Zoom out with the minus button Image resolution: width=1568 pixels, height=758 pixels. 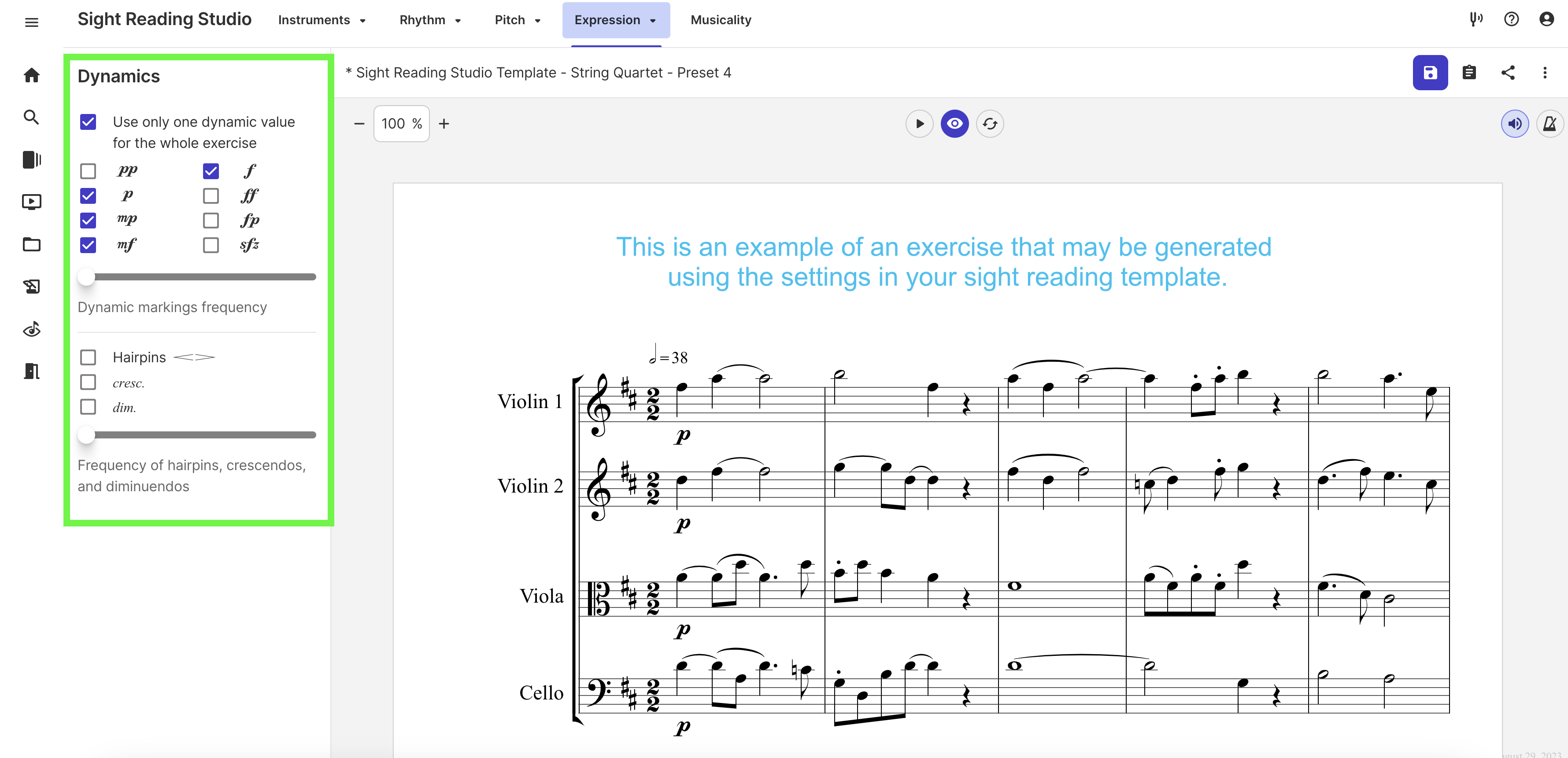coord(359,124)
